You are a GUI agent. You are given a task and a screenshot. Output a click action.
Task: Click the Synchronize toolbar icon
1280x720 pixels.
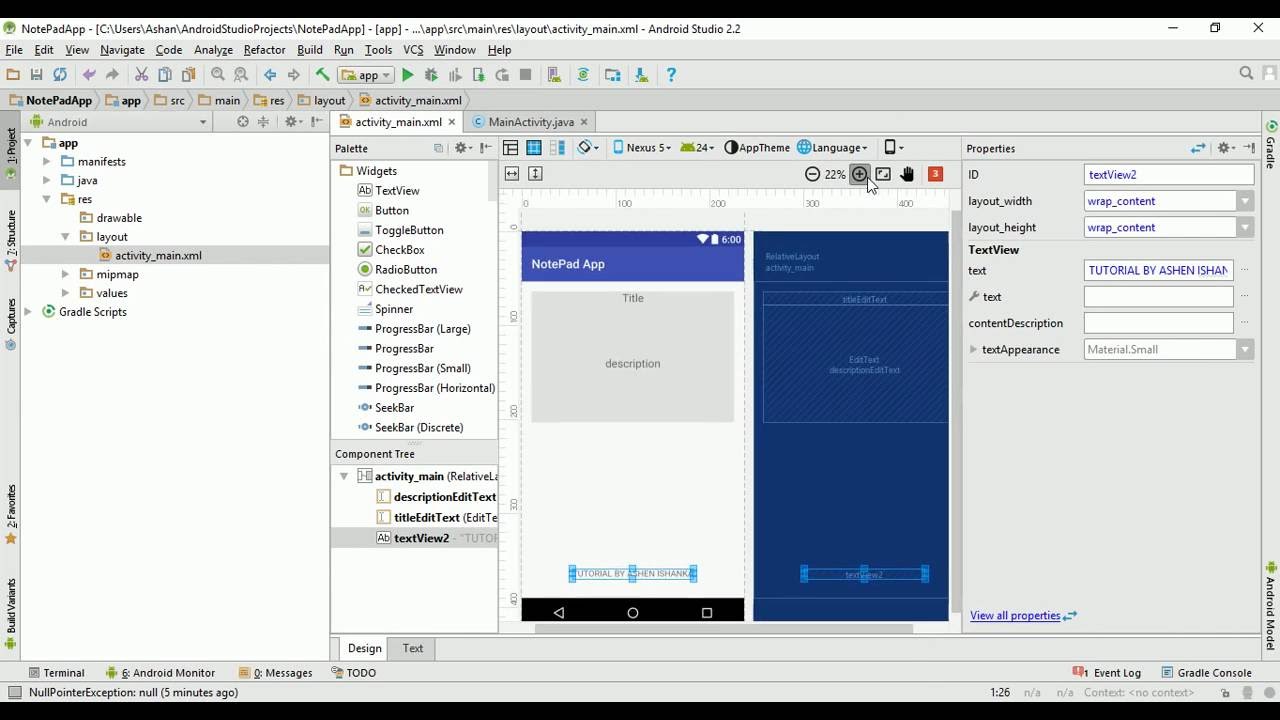[x=60, y=75]
